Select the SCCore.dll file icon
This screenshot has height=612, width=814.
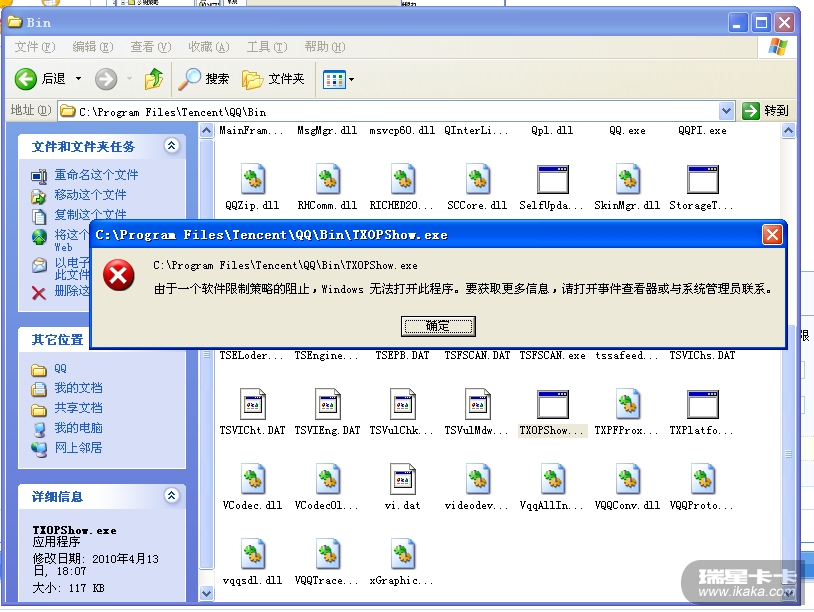pos(477,179)
